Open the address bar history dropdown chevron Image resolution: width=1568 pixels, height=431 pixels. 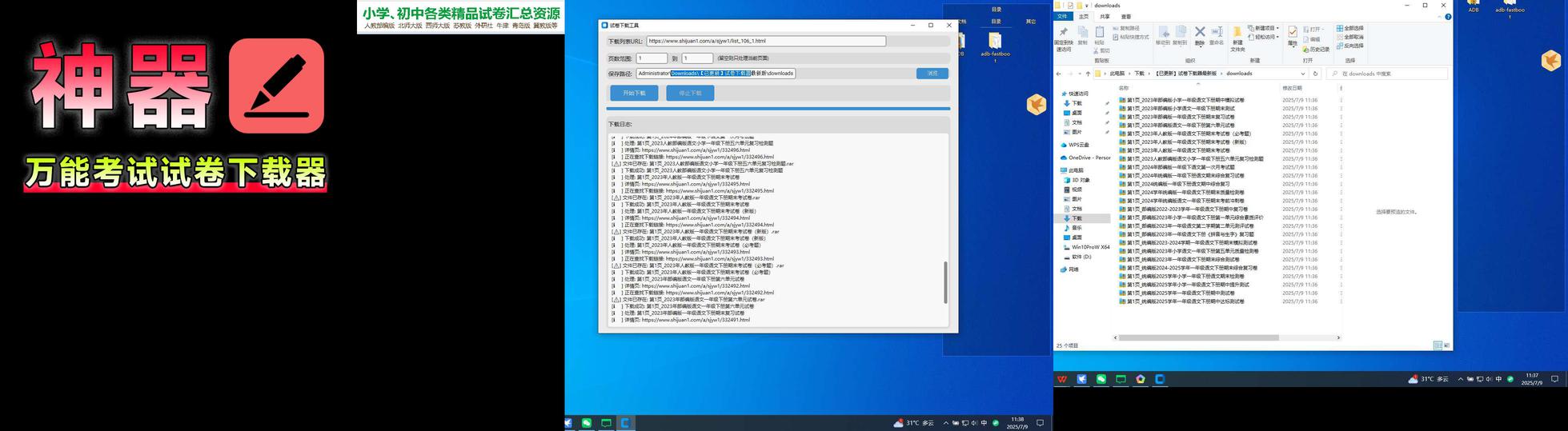(x=1303, y=74)
